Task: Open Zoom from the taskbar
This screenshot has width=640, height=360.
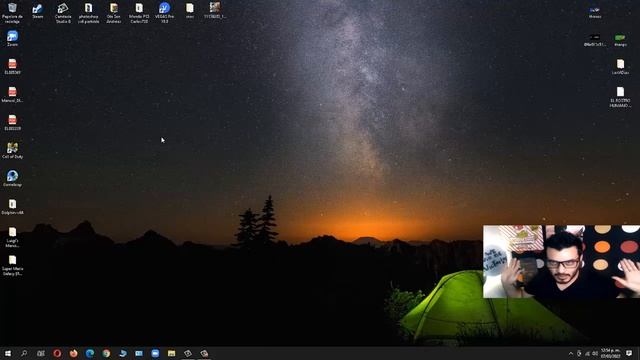Action: click(155, 353)
